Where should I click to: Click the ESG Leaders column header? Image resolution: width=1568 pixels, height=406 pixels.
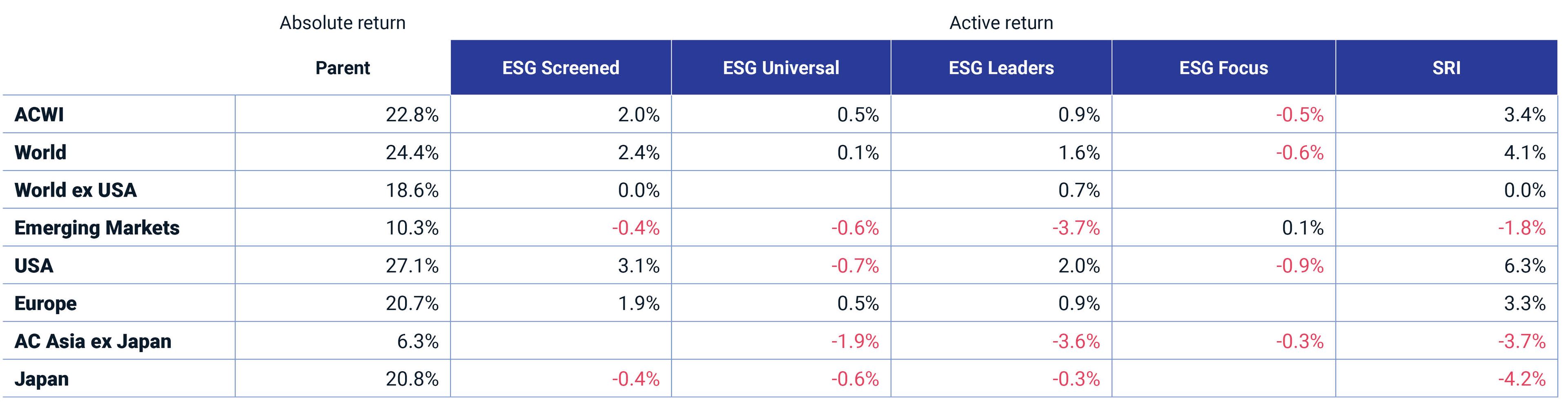coord(1001,68)
